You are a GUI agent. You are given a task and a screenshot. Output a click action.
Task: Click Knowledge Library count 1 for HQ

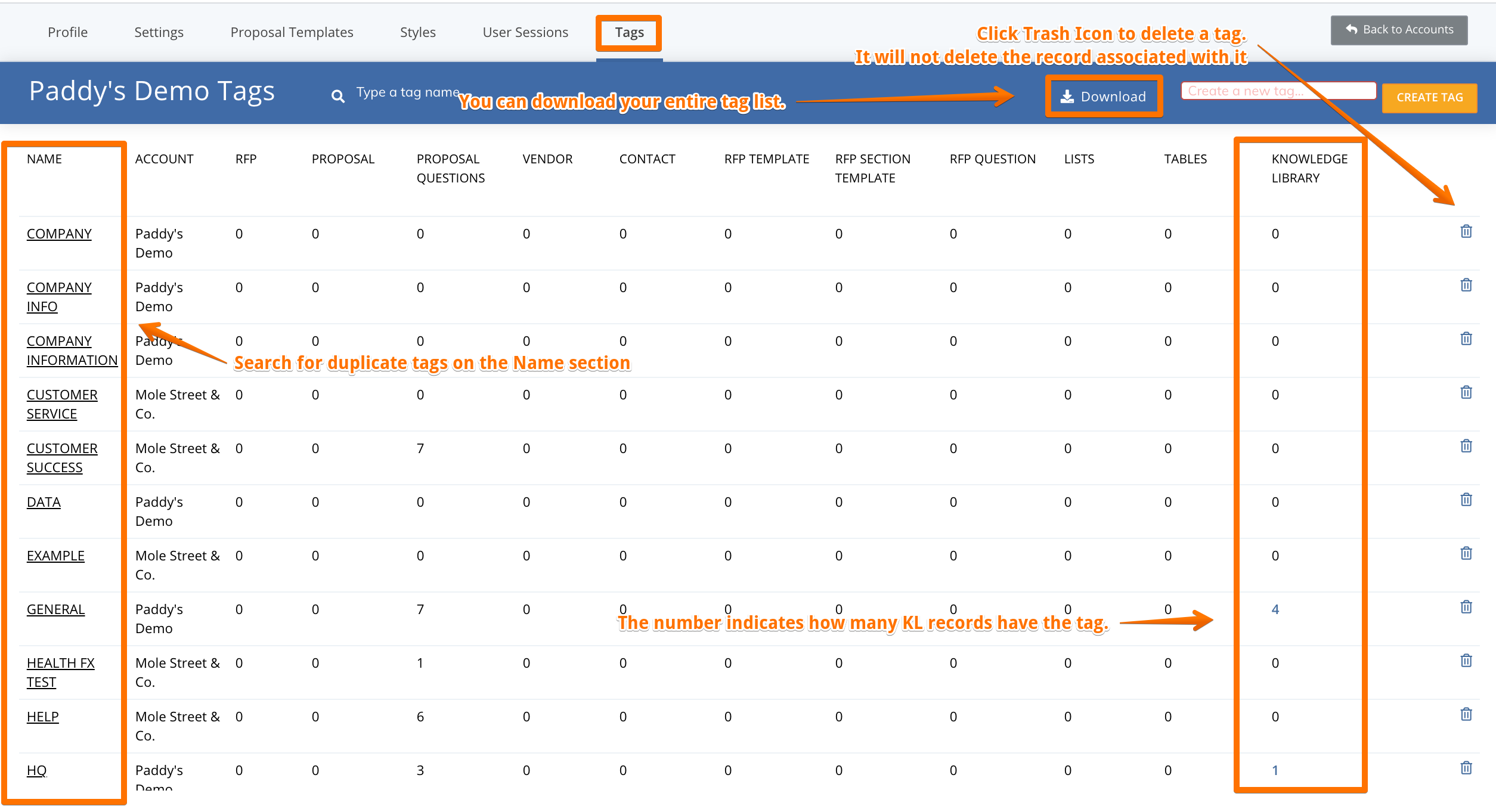[1275, 770]
